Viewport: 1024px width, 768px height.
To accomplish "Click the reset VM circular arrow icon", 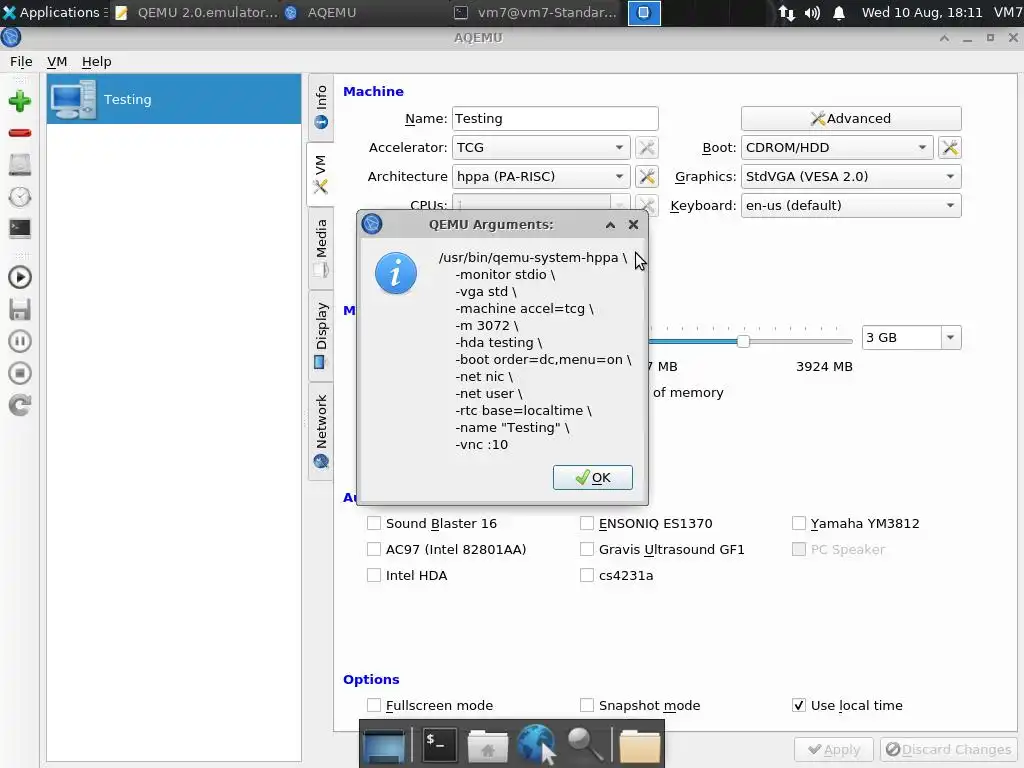I will 20,406.
